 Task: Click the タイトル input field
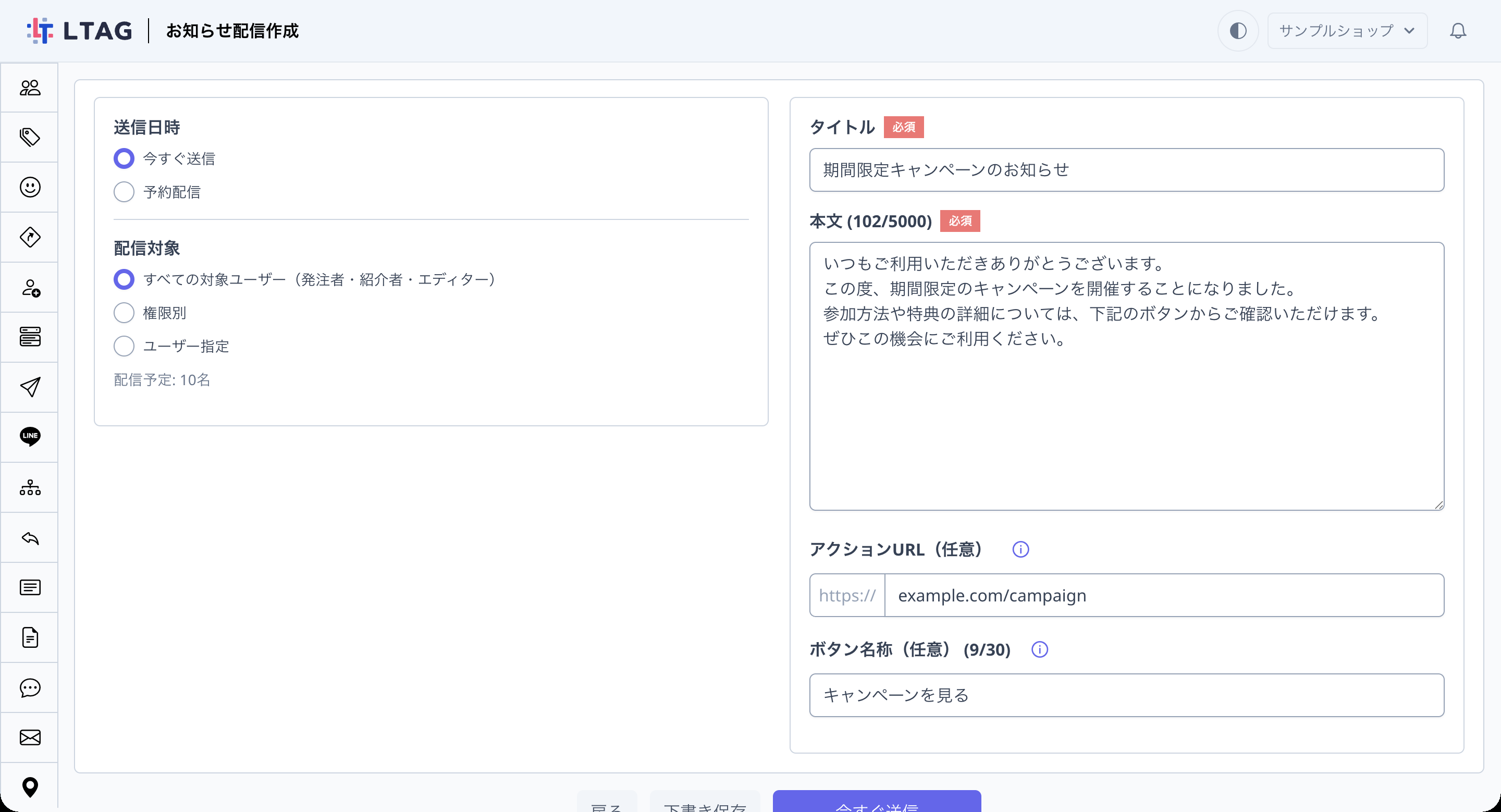(x=1126, y=170)
